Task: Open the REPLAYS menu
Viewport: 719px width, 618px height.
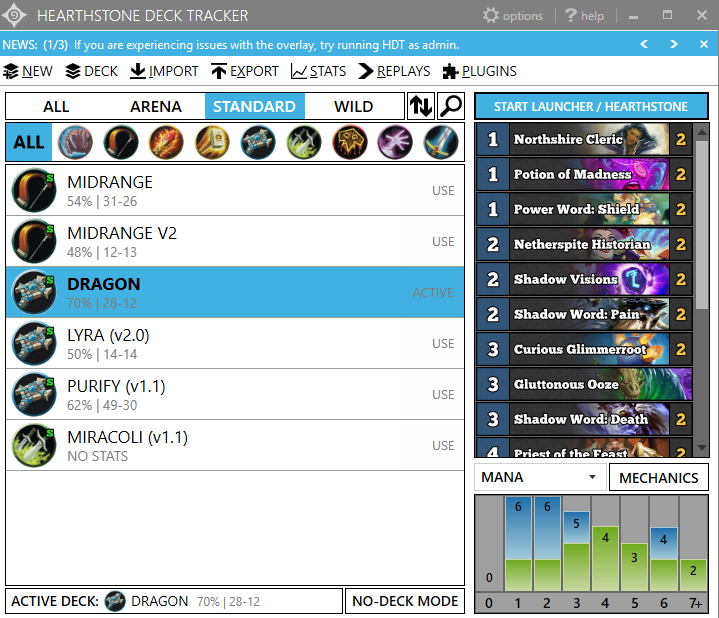Action: click(394, 71)
